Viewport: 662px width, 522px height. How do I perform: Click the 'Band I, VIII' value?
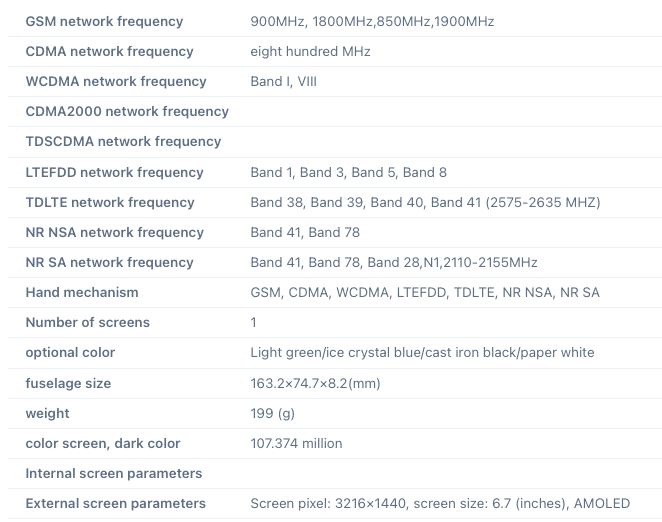[x=283, y=81]
